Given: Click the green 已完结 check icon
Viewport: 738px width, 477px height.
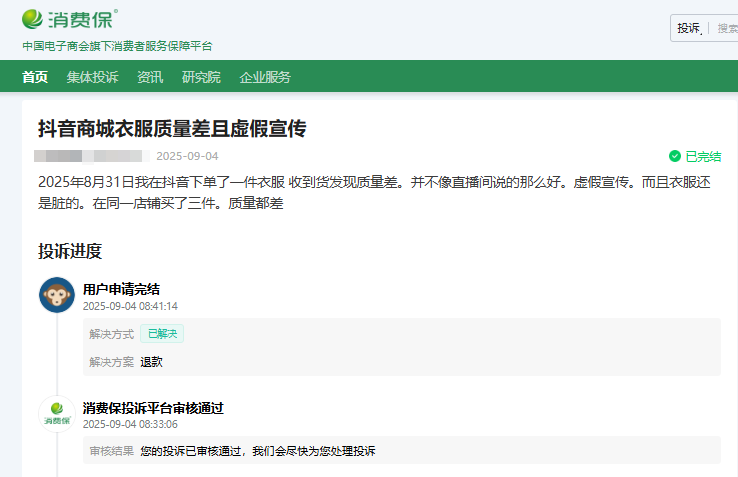Looking at the screenshot, I should pyautogui.click(x=675, y=156).
